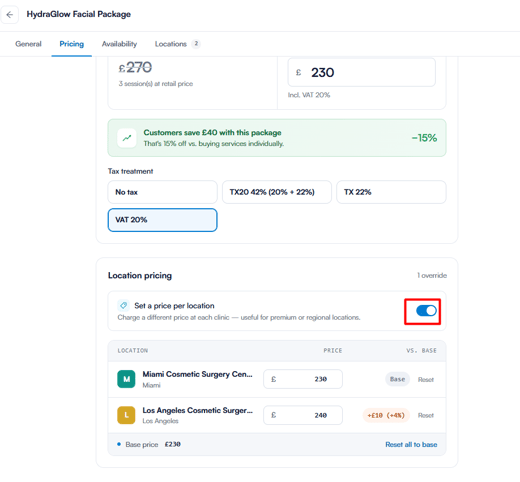Select VAT 20% tax treatment
Screen dimensions: 520x482
(162, 220)
